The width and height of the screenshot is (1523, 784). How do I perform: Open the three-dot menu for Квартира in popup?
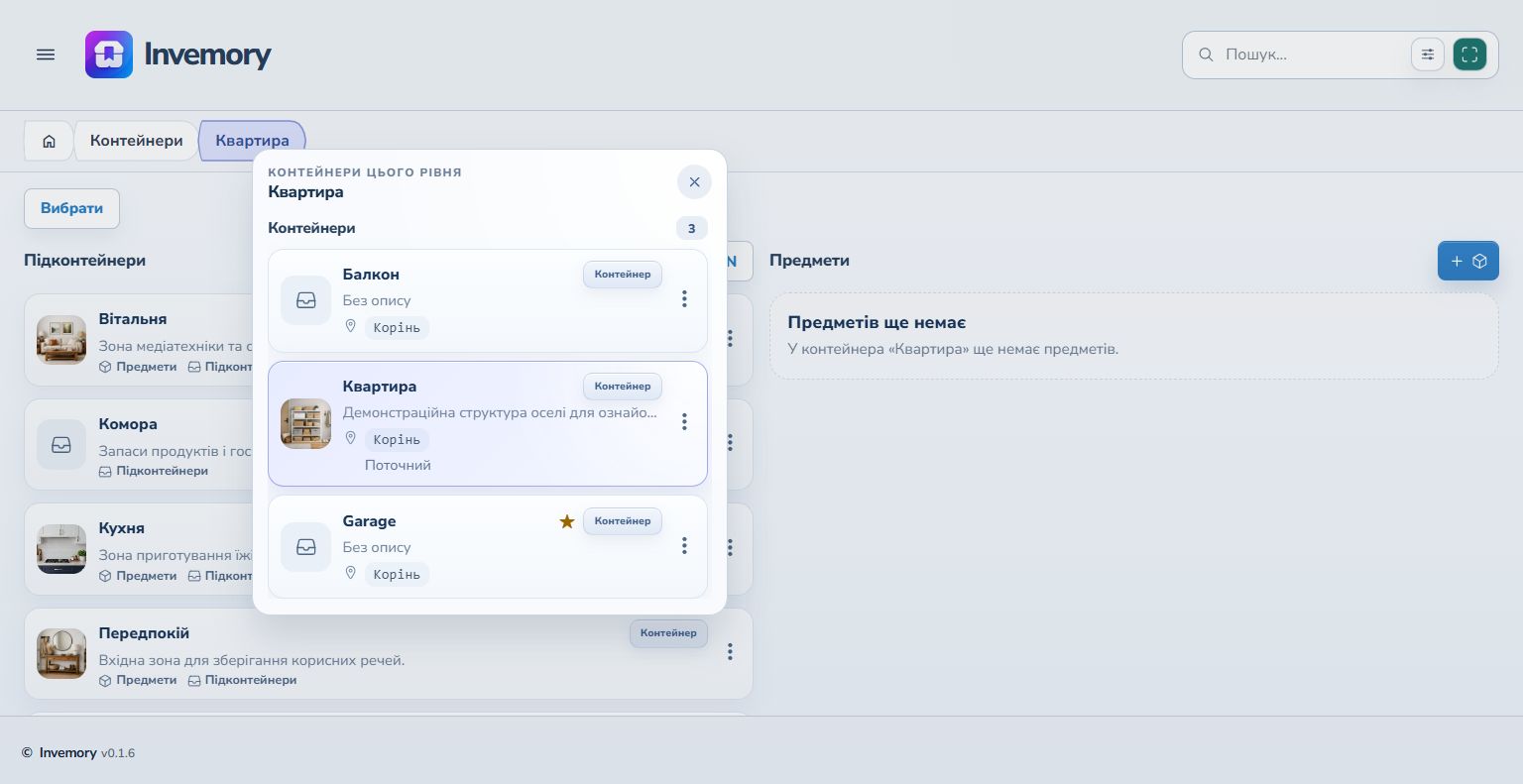coord(684,422)
